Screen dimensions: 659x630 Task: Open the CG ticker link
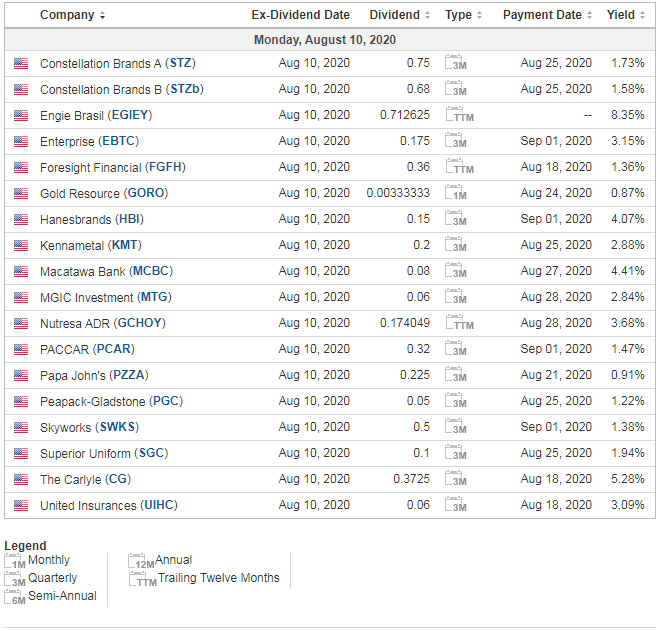(x=118, y=480)
